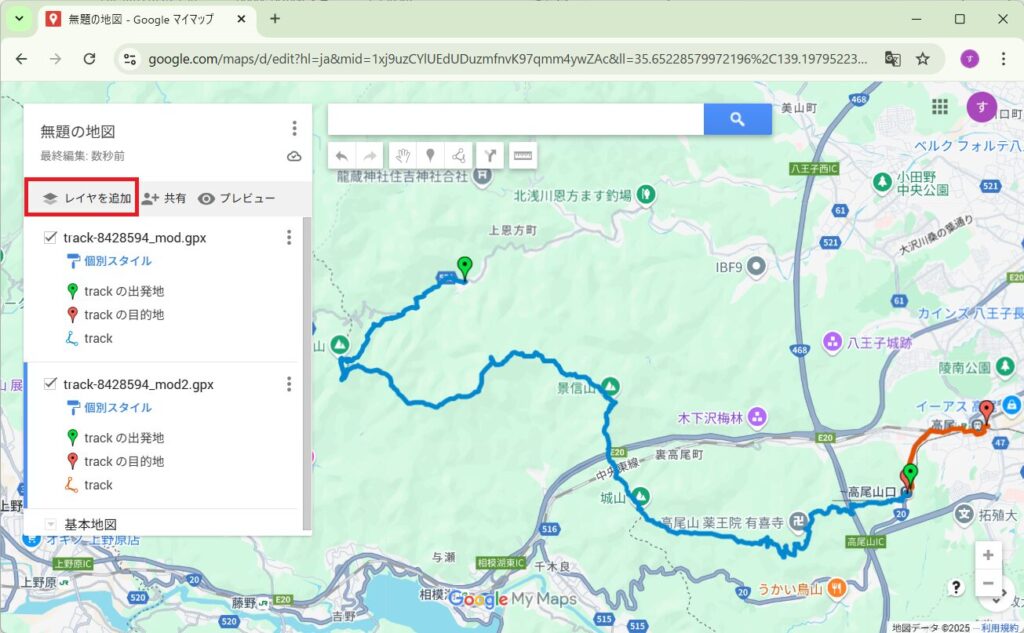Image resolution: width=1024 pixels, height=633 pixels.
Task: Open options menu for track-8428594_mod2.gpx layer
Action: point(289,384)
